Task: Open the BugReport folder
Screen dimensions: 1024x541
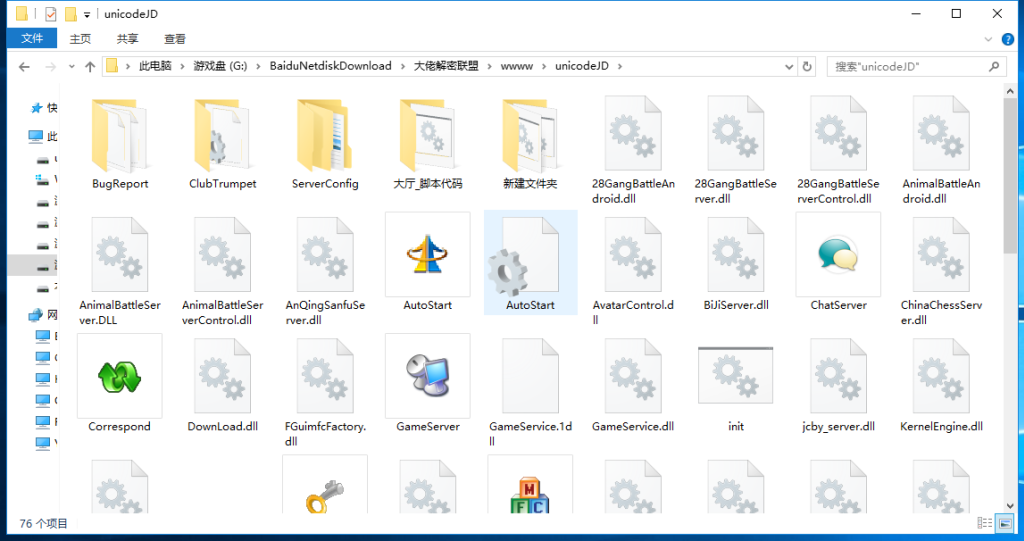Action: [120, 144]
